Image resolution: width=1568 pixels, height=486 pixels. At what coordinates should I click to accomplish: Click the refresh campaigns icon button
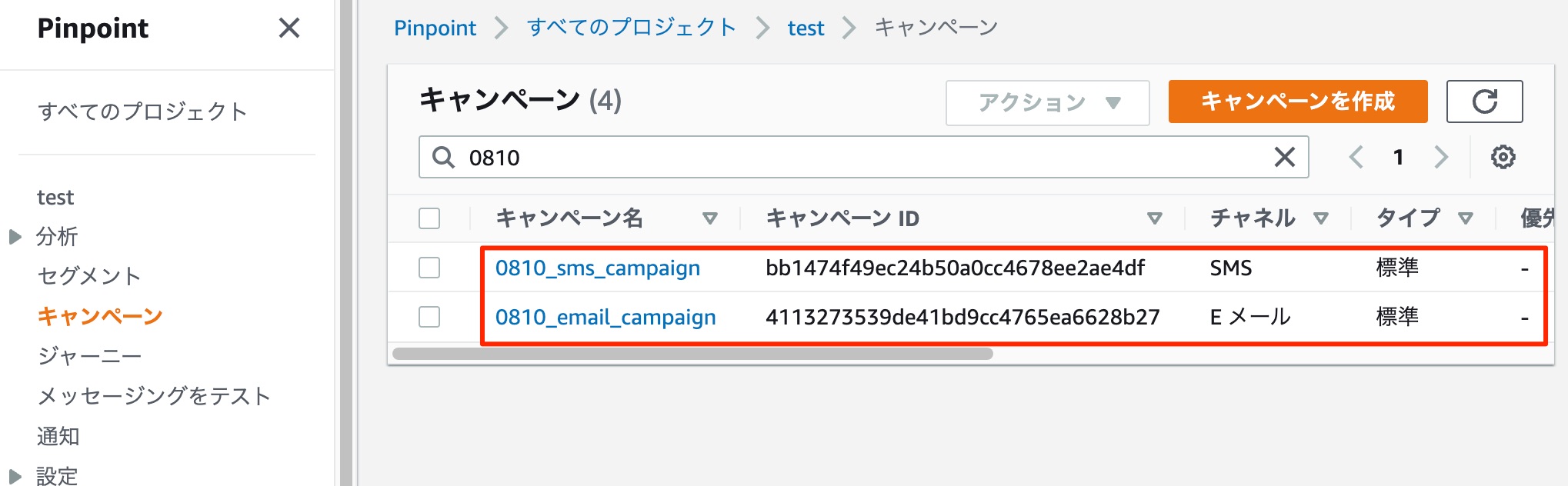(x=1484, y=102)
